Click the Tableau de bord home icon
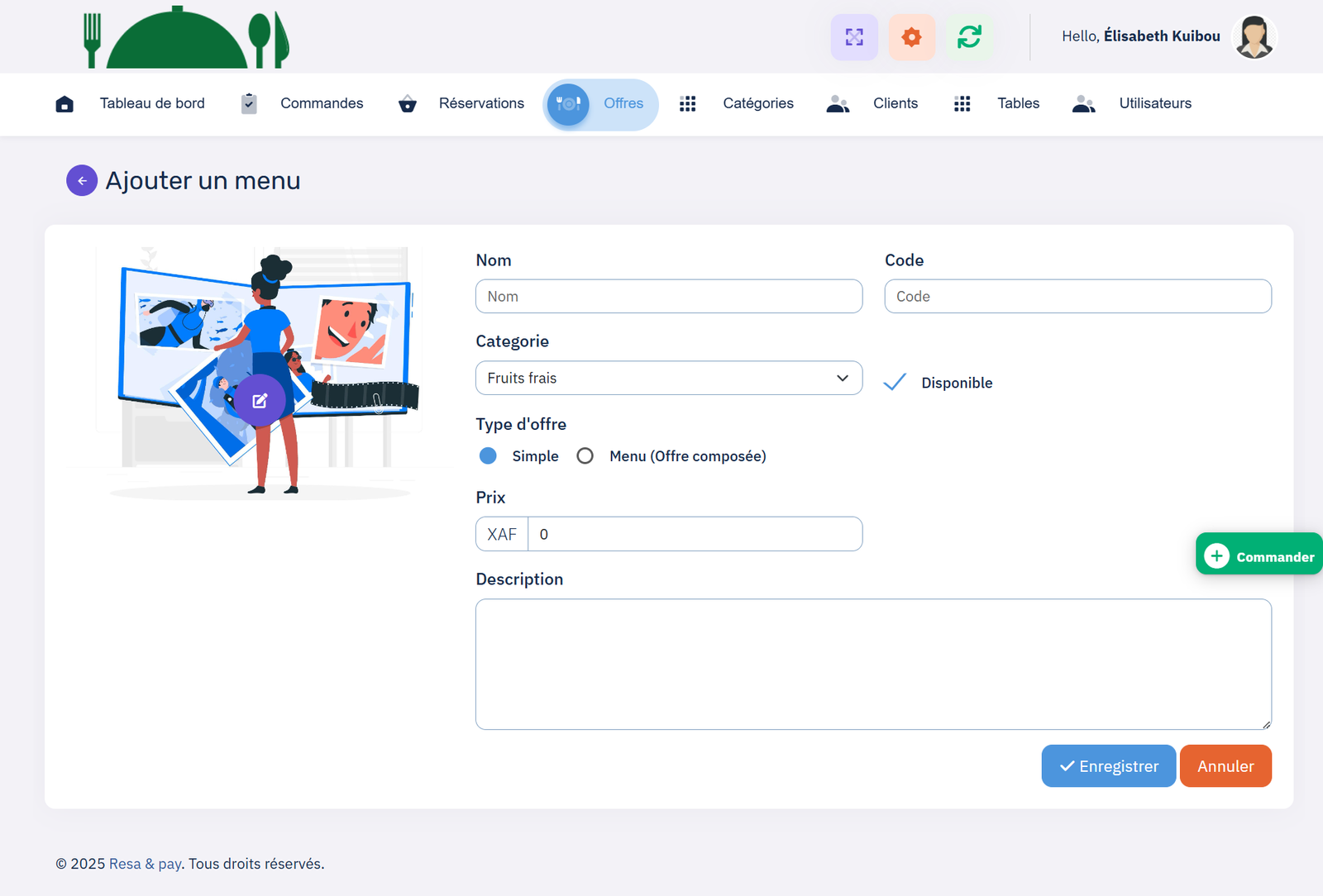The height and width of the screenshot is (896, 1323). pyautogui.click(x=64, y=104)
